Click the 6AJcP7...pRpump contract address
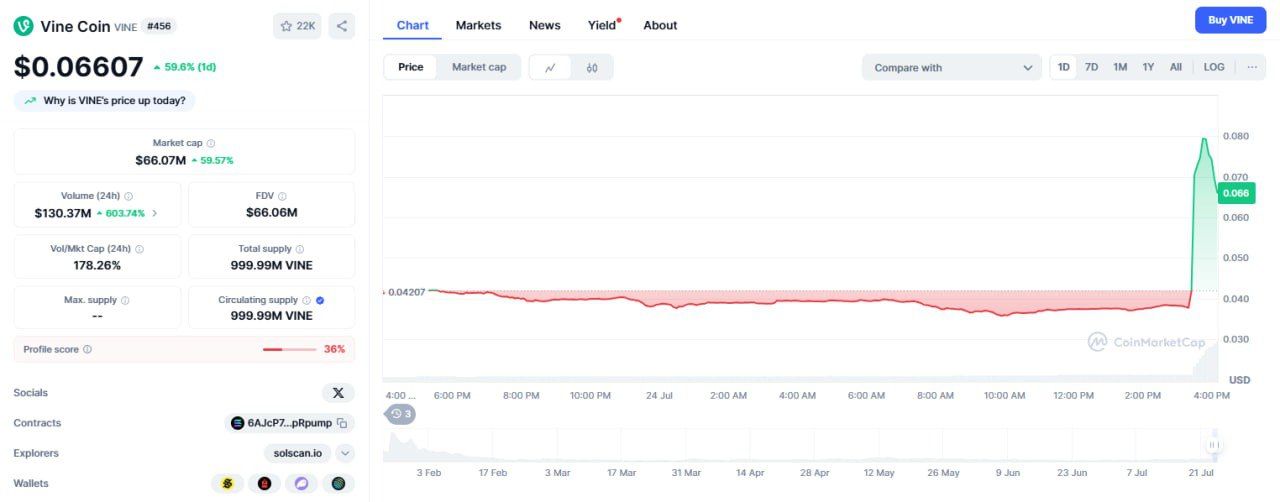The height and width of the screenshot is (502, 1280). click(290, 423)
